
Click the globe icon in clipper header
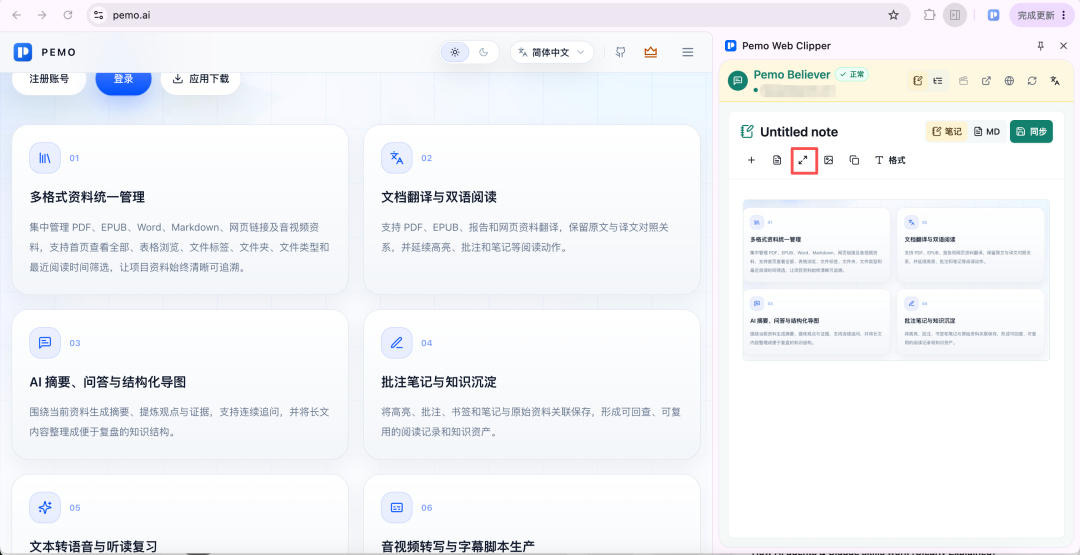pos(1009,81)
